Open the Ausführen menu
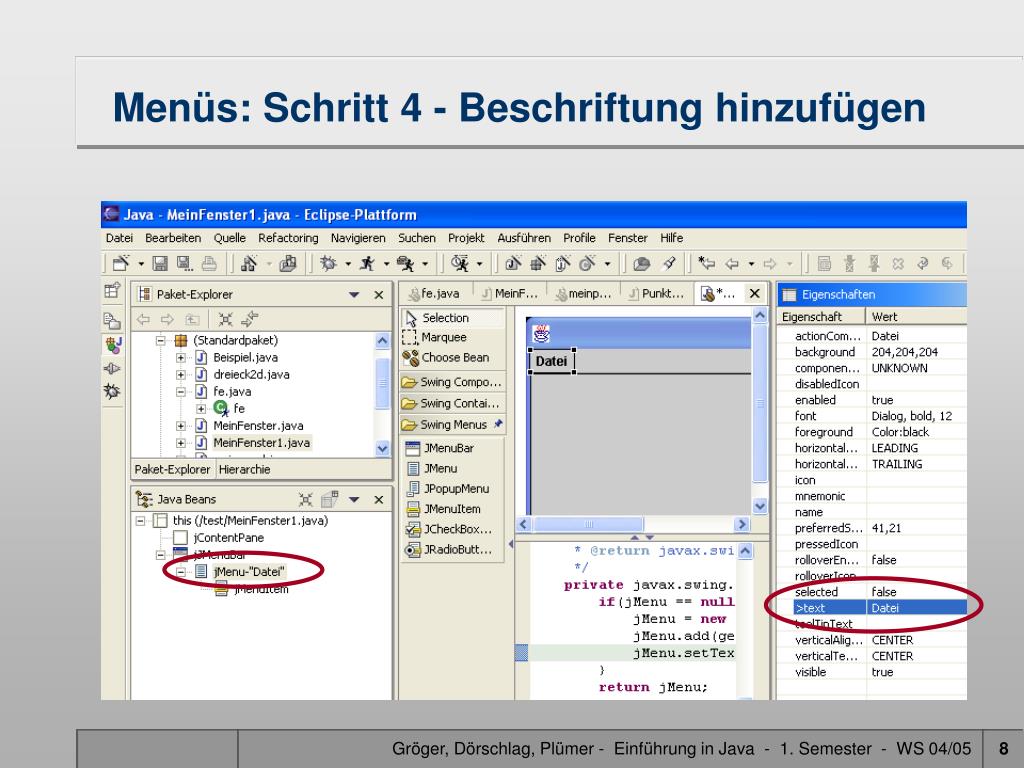 click(x=524, y=238)
